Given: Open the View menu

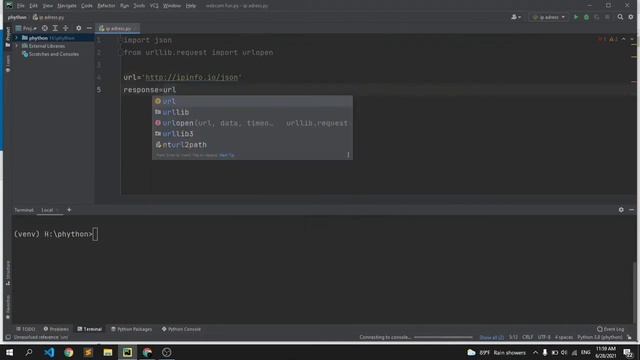Looking at the screenshot, I should coord(48,6).
